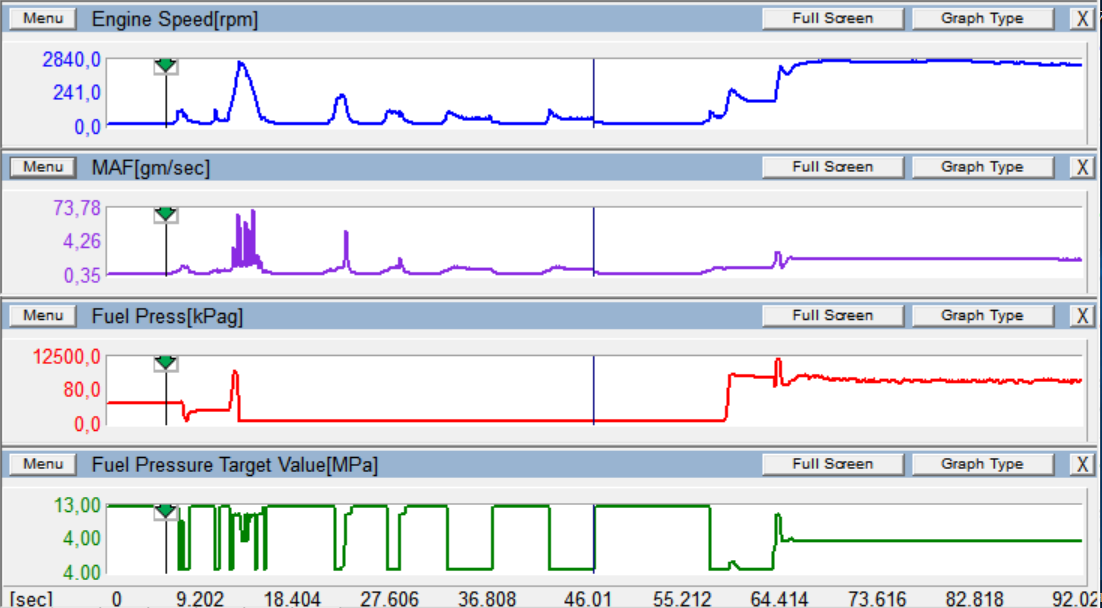Close the Fuel Press graph panel
The image size is (1102, 608).
(1081, 316)
